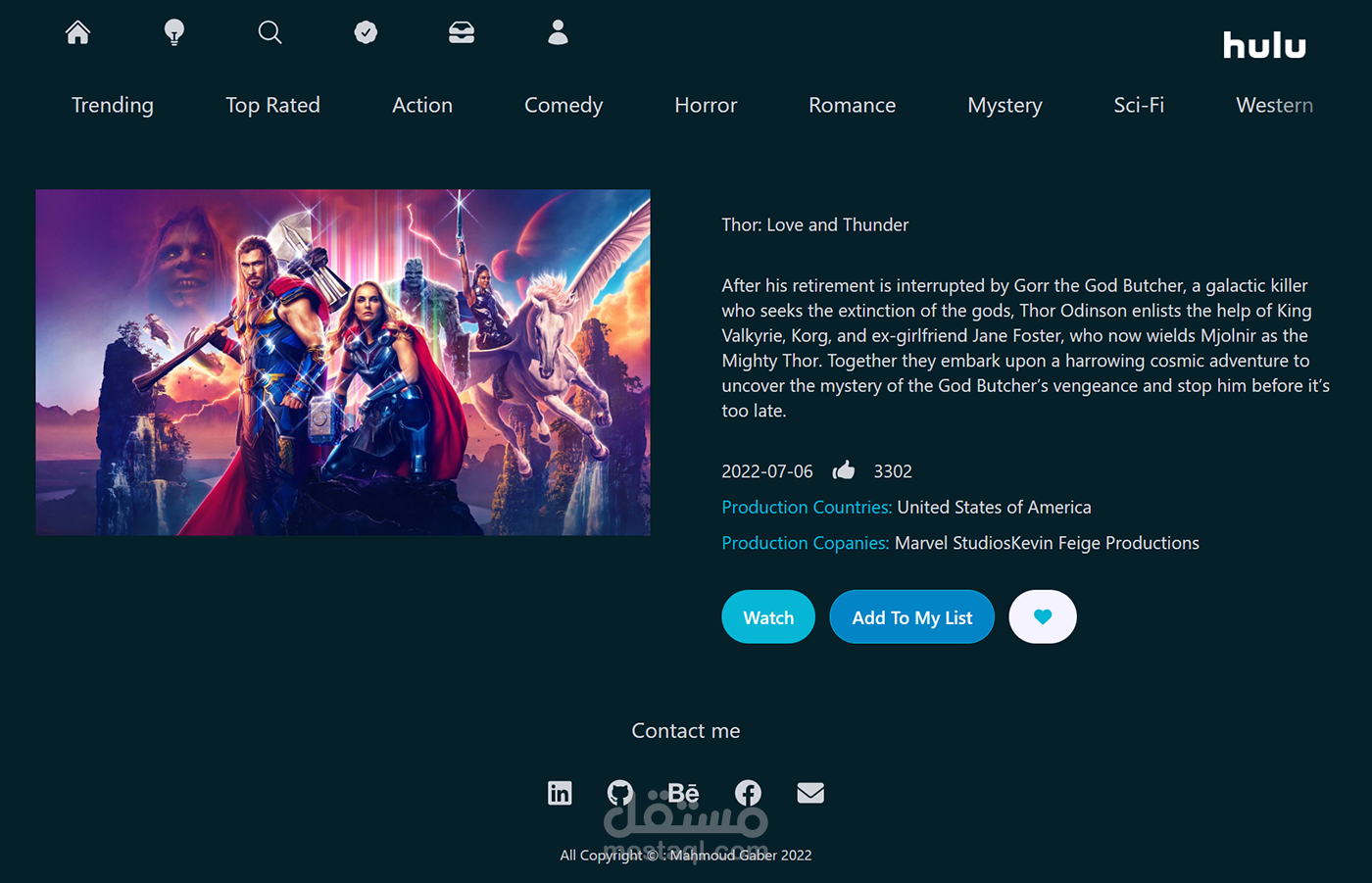Select the Mystery category
This screenshot has height=883, width=1372.
tap(1004, 105)
